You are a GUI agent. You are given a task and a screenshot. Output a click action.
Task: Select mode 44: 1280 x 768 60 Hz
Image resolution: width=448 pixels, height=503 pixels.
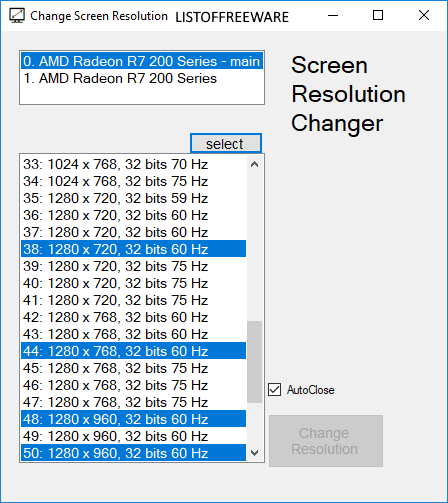133,351
